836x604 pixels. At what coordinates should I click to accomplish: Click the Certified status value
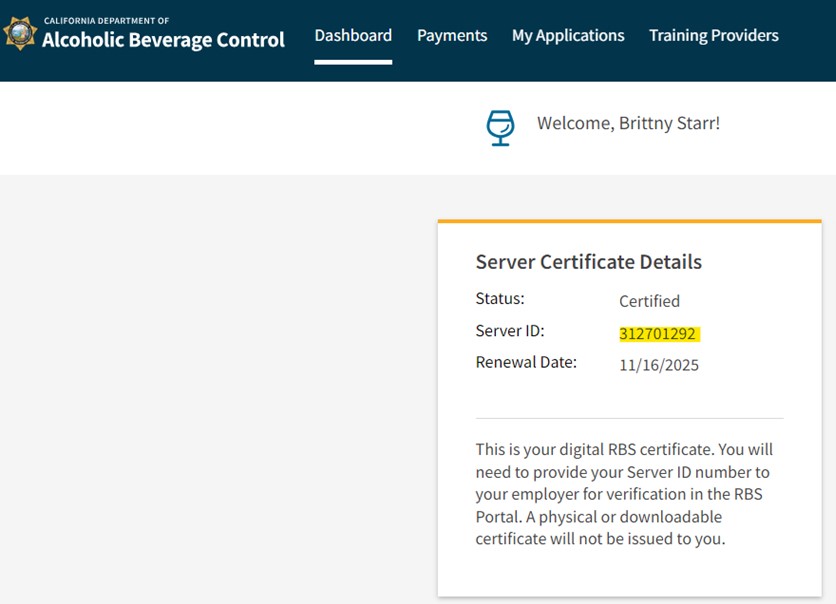point(649,301)
